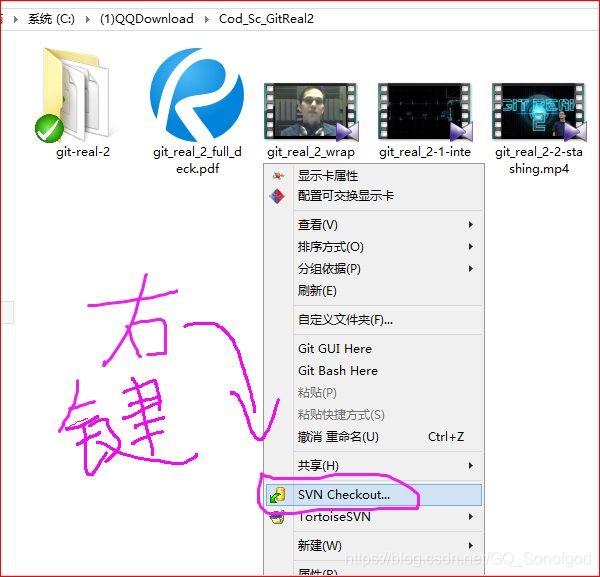Open breadcrumb arrow before 系统 (C:)
Viewport: 600px width, 577px height.
point(16,19)
